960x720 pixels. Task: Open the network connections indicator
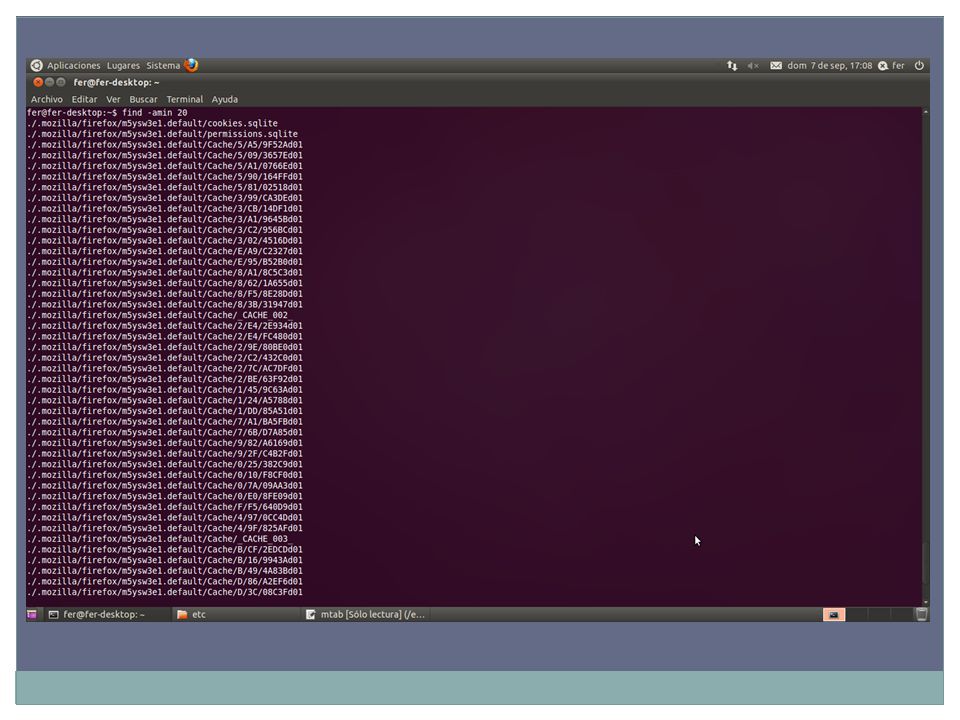(x=732, y=66)
